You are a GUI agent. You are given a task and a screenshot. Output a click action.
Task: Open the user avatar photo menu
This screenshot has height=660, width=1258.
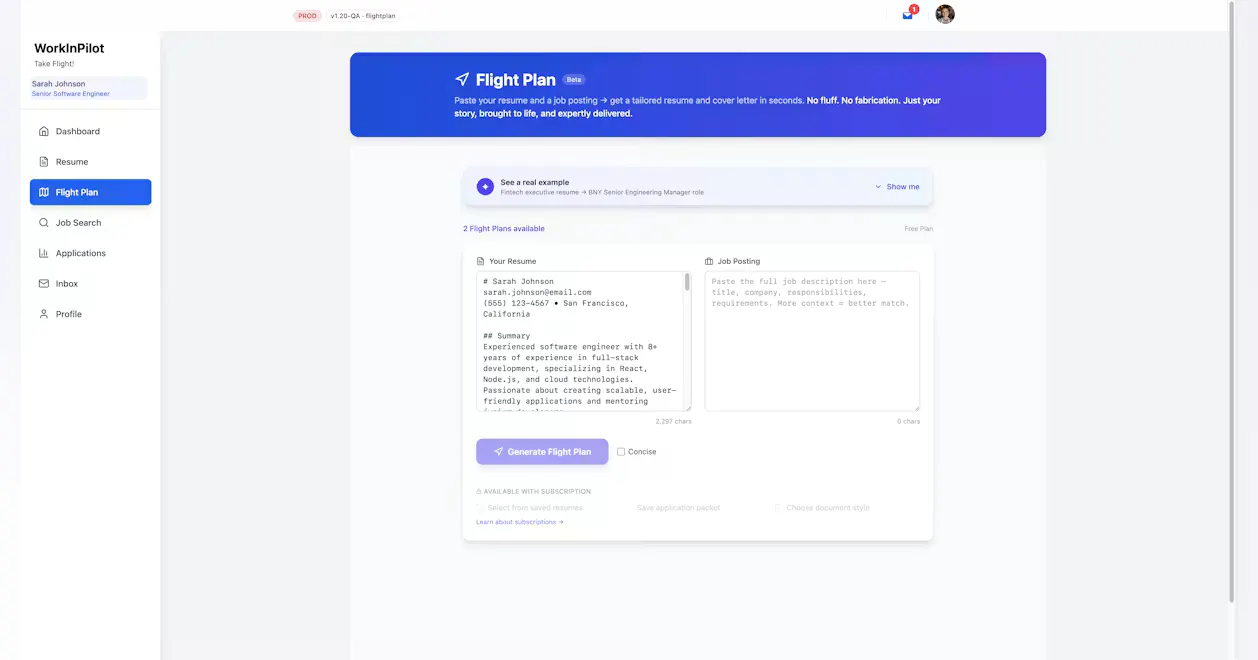(945, 14)
